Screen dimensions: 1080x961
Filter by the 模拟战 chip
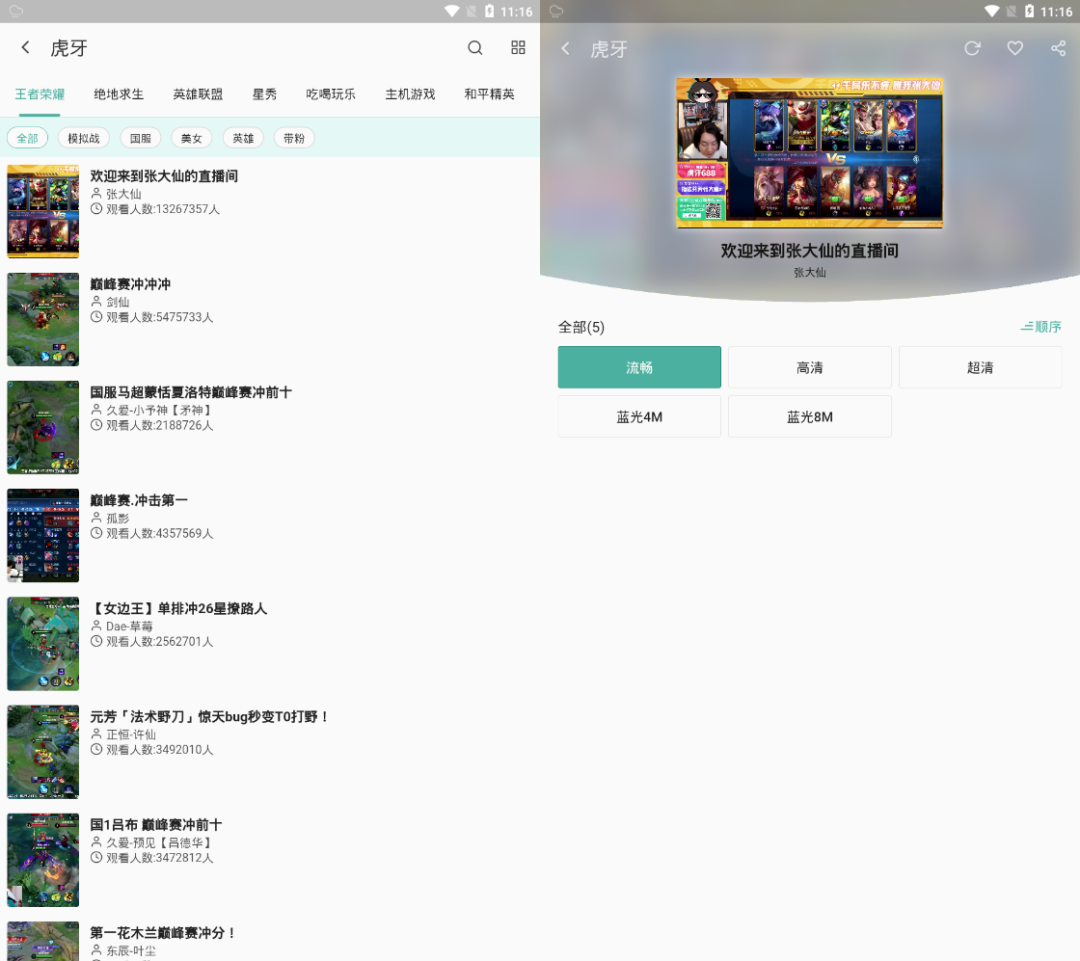tap(83, 138)
